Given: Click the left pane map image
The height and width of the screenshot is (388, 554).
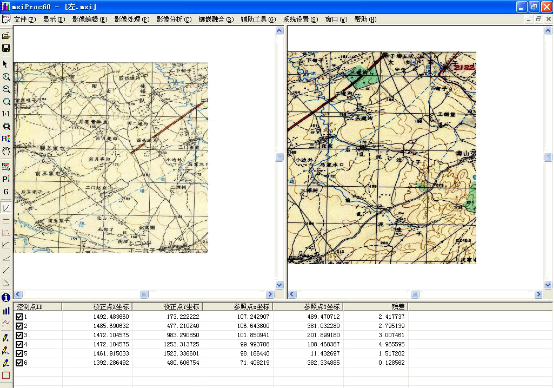Looking at the screenshot, I should [111, 158].
